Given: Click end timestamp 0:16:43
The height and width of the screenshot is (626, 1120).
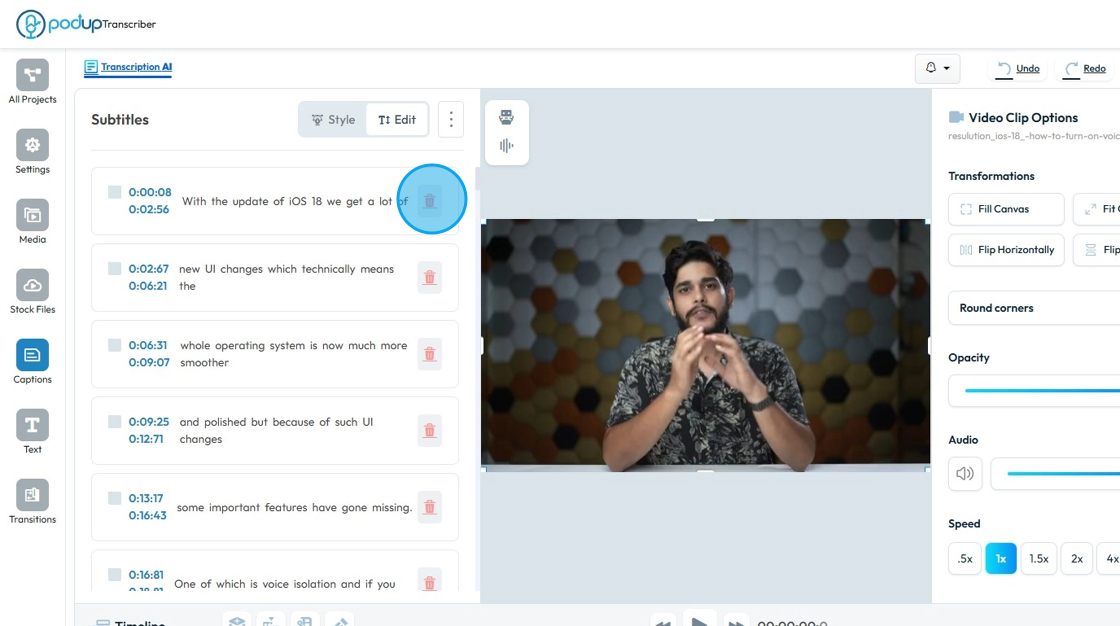Looking at the screenshot, I should [x=147, y=515].
